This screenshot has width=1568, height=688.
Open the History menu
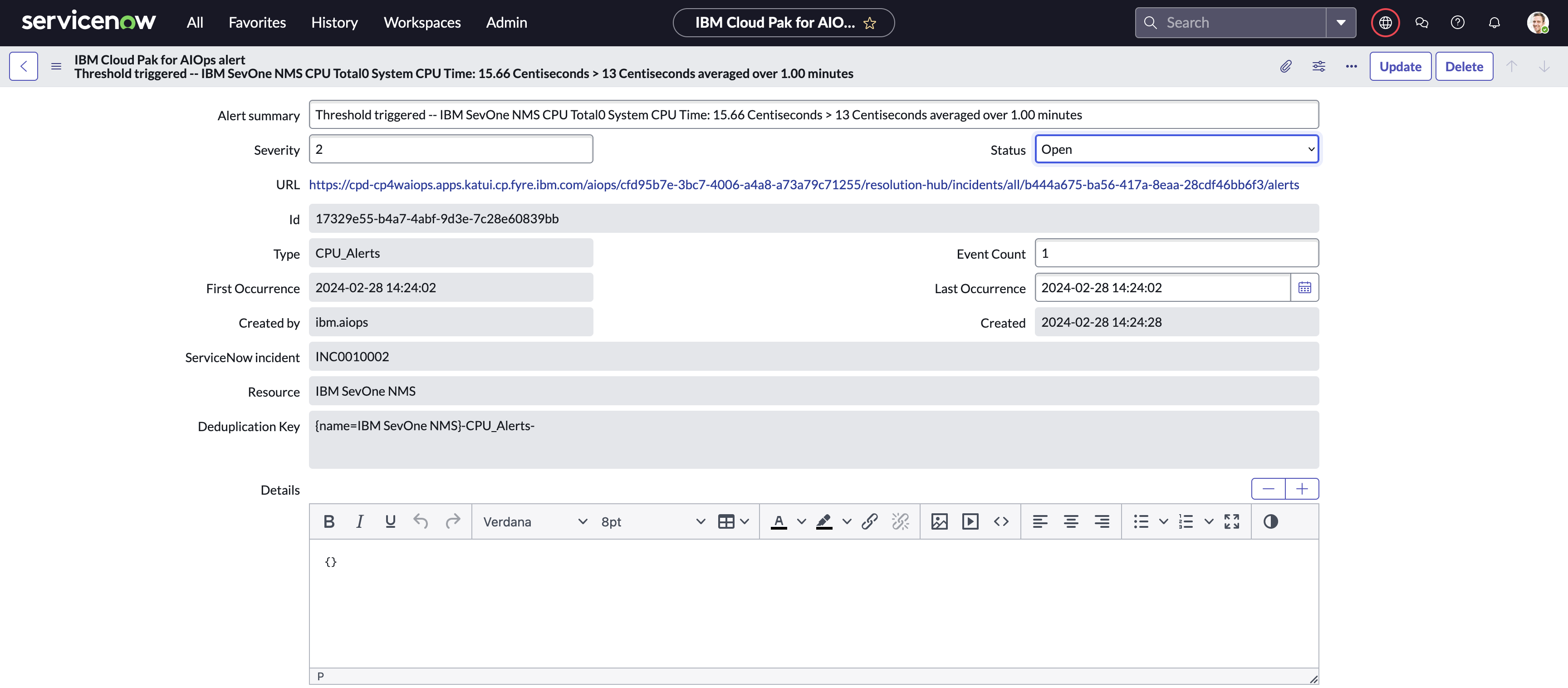(334, 23)
